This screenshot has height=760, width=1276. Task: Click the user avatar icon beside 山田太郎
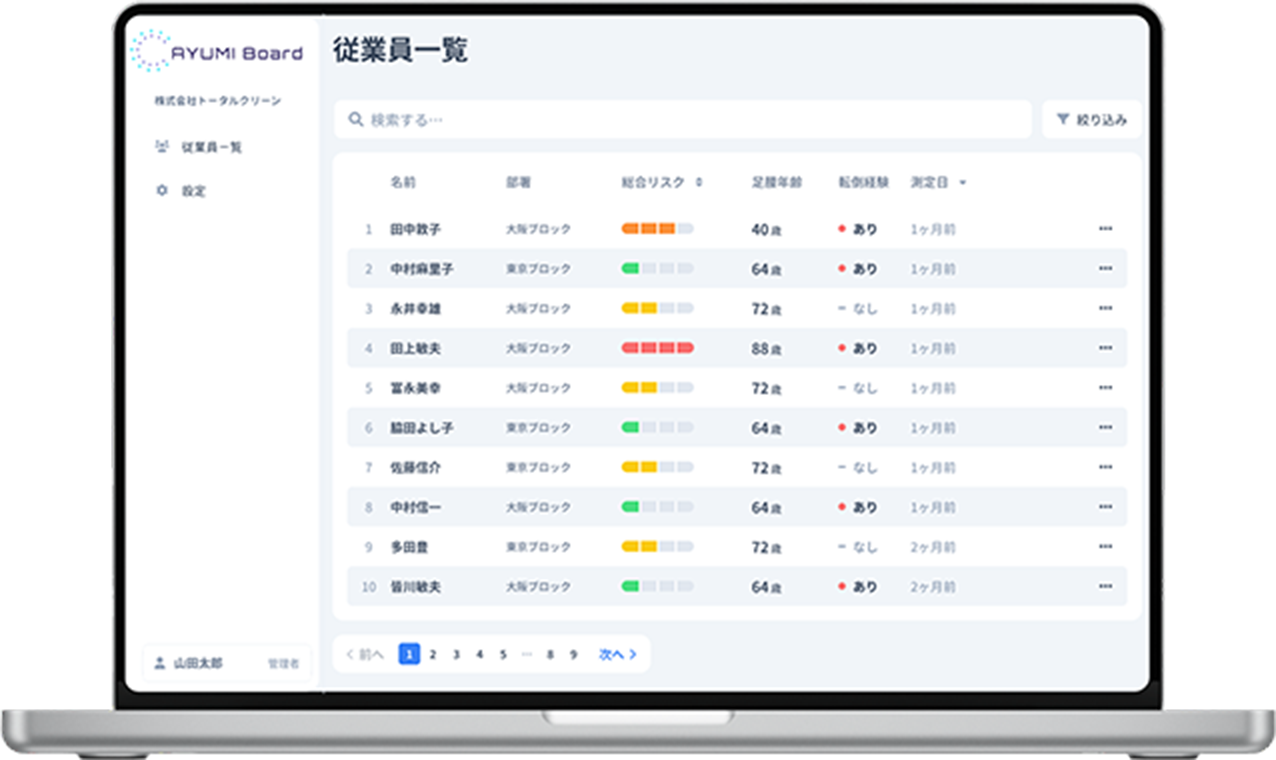[x=160, y=663]
